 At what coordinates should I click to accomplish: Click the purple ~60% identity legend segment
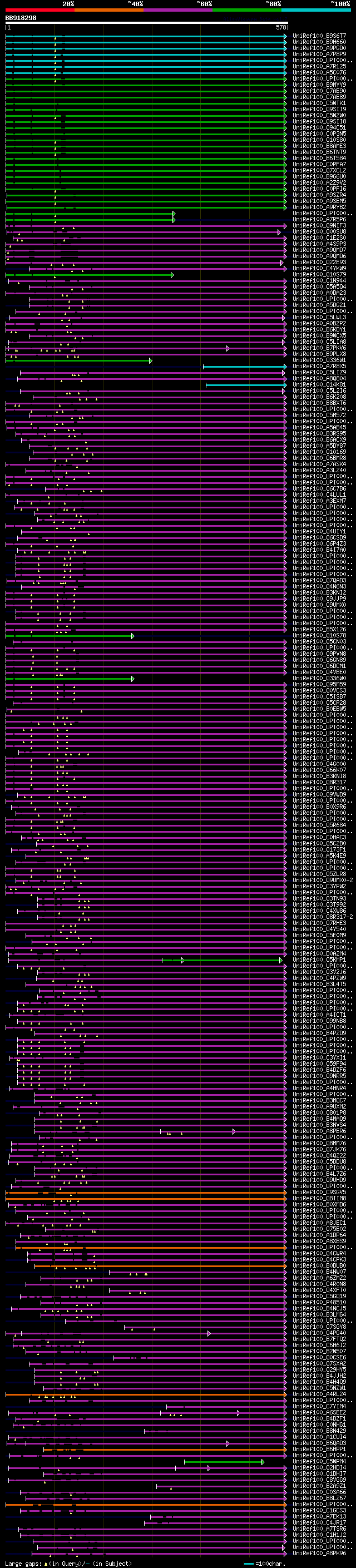(179, 10)
